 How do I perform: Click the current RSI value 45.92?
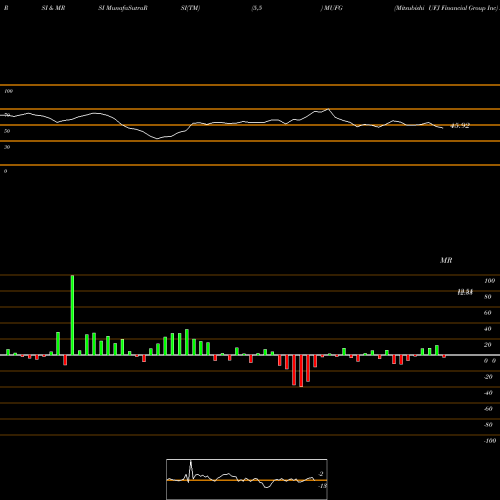pyautogui.click(x=460, y=126)
